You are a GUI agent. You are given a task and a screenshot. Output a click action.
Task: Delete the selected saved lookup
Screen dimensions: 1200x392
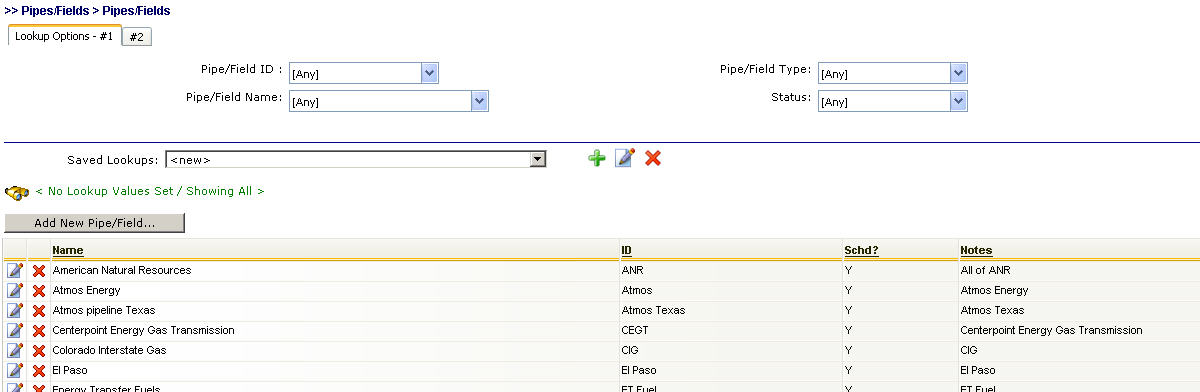pyautogui.click(x=653, y=158)
